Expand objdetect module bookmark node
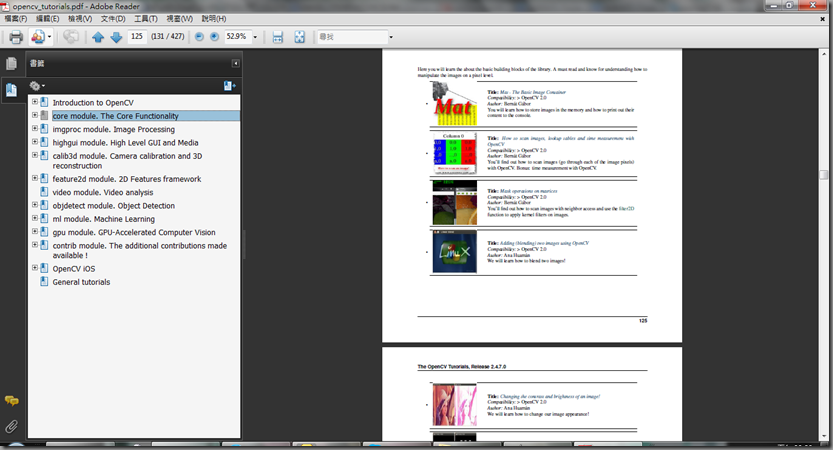Viewport: 833px width, 450px height. (x=35, y=205)
